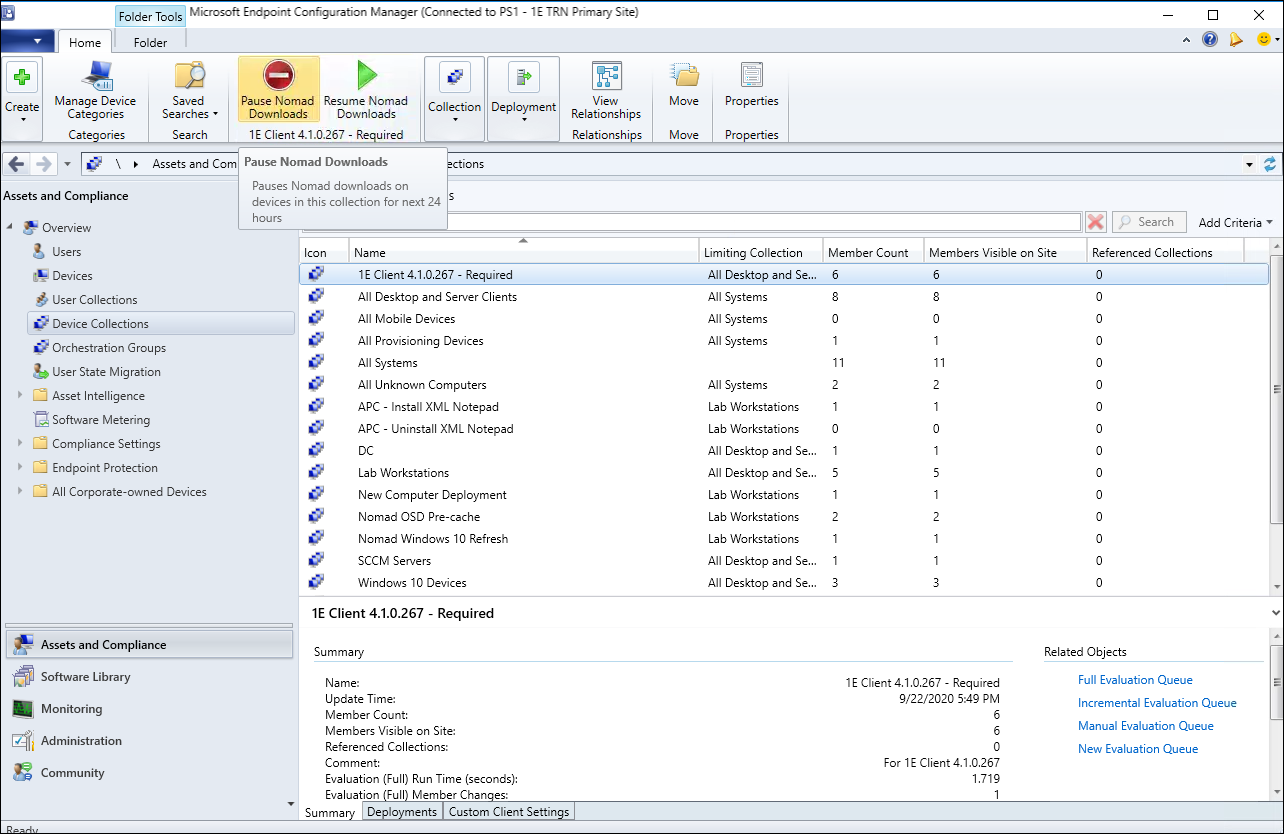Click the Pause Nomad Downloads ribbon icon
1284x834 pixels.
click(278, 78)
